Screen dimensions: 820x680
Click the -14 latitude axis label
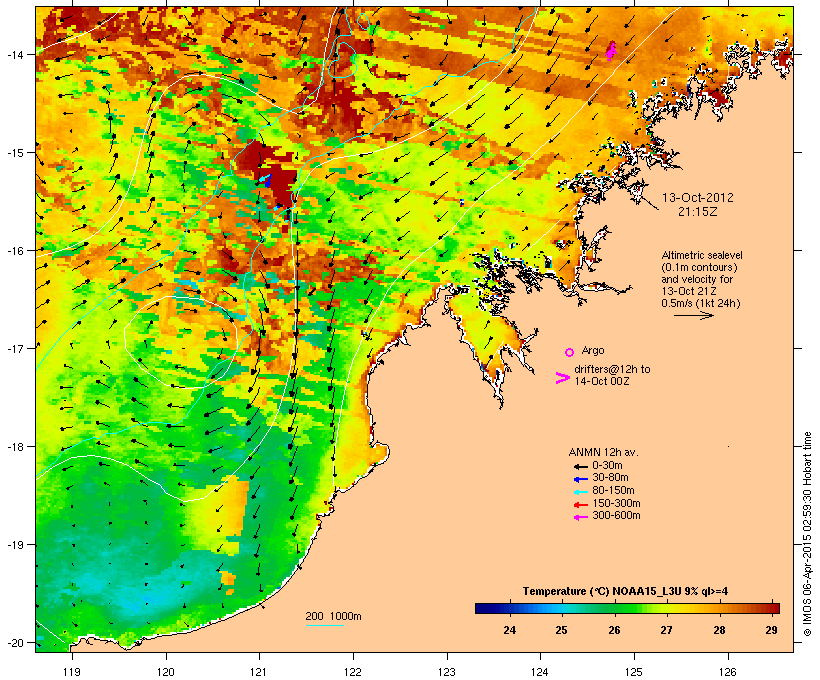pyautogui.click(x=15, y=54)
